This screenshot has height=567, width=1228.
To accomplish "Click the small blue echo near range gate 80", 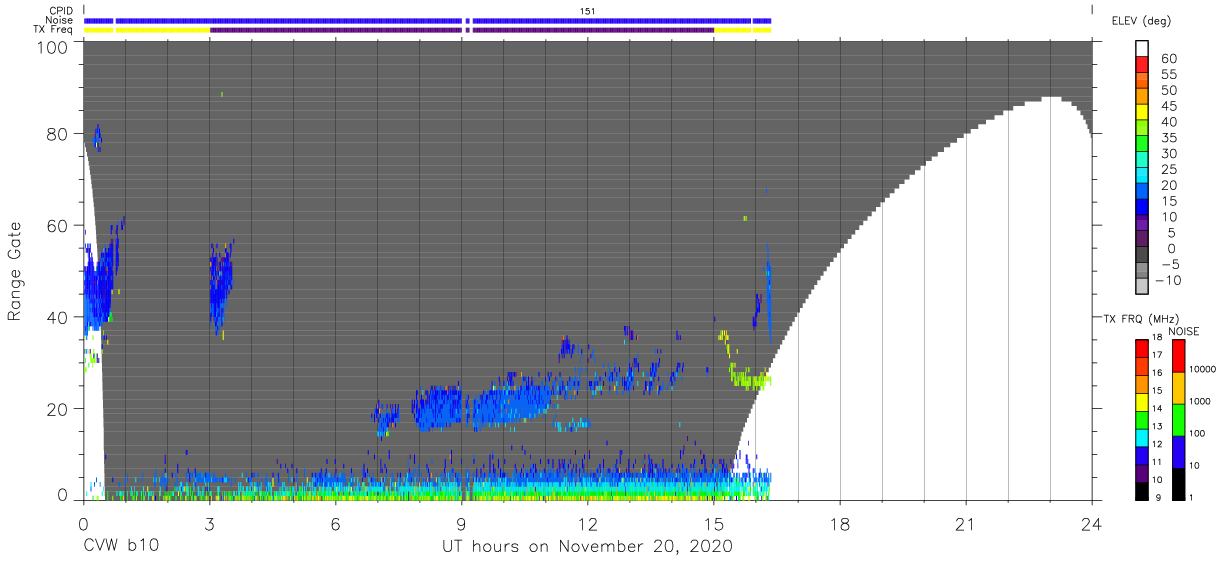I will (x=97, y=138).
